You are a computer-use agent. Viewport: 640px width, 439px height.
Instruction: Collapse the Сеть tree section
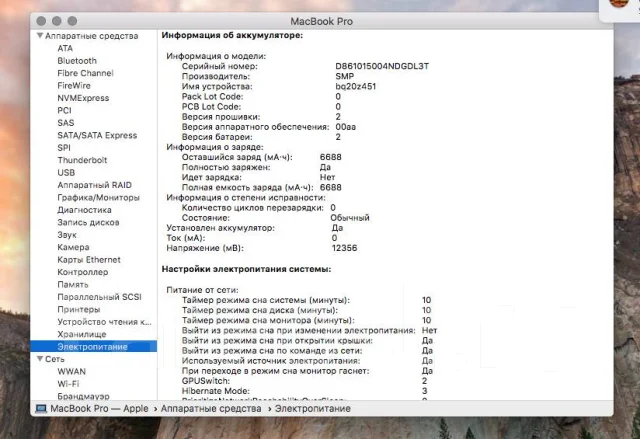coord(40,359)
